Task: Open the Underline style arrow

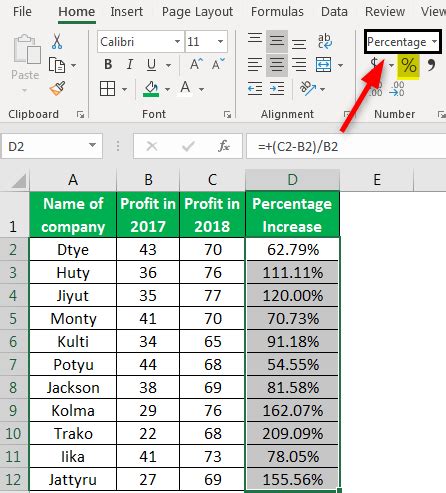Action: tap(168, 65)
